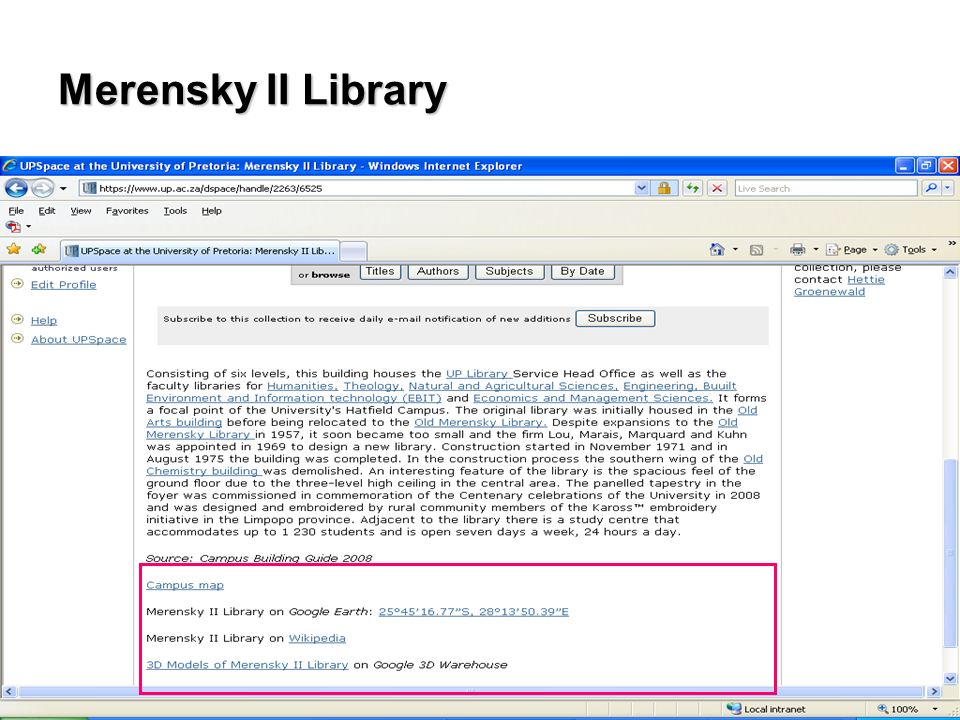Click the URL address bar field

(x=356, y=189)
